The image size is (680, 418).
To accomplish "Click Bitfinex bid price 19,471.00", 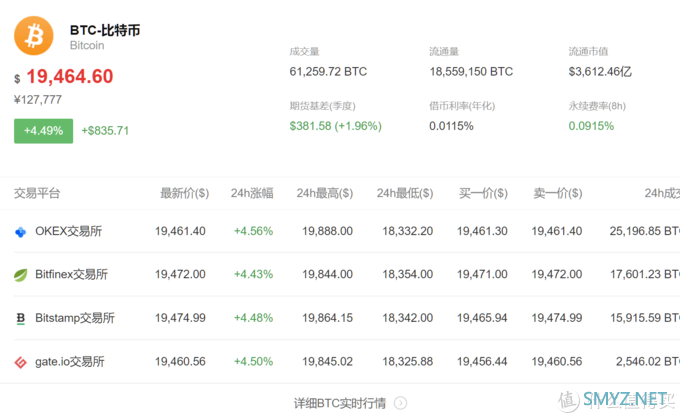I will pos(482,274).
